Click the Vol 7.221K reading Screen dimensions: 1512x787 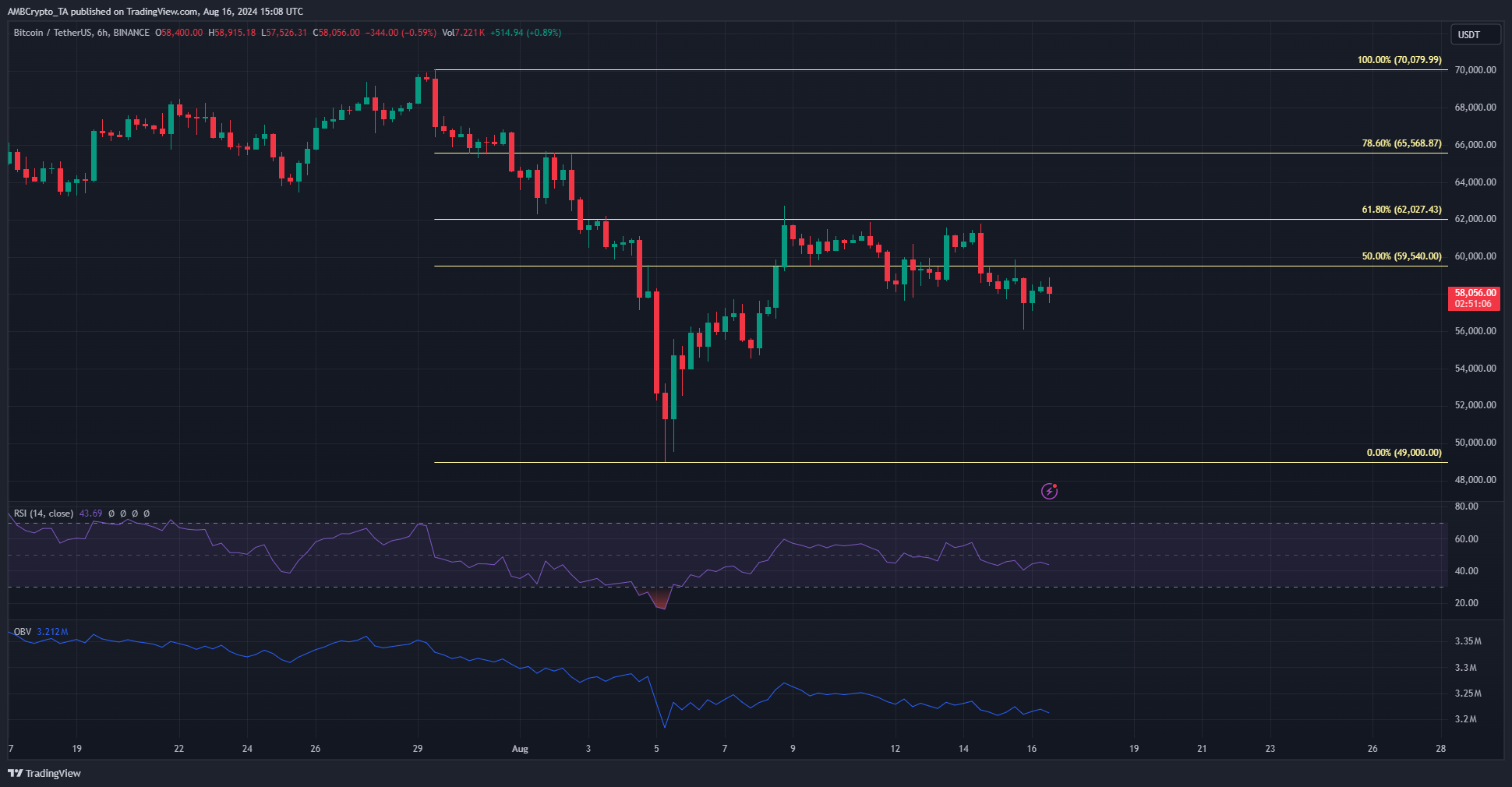[463, 33]
